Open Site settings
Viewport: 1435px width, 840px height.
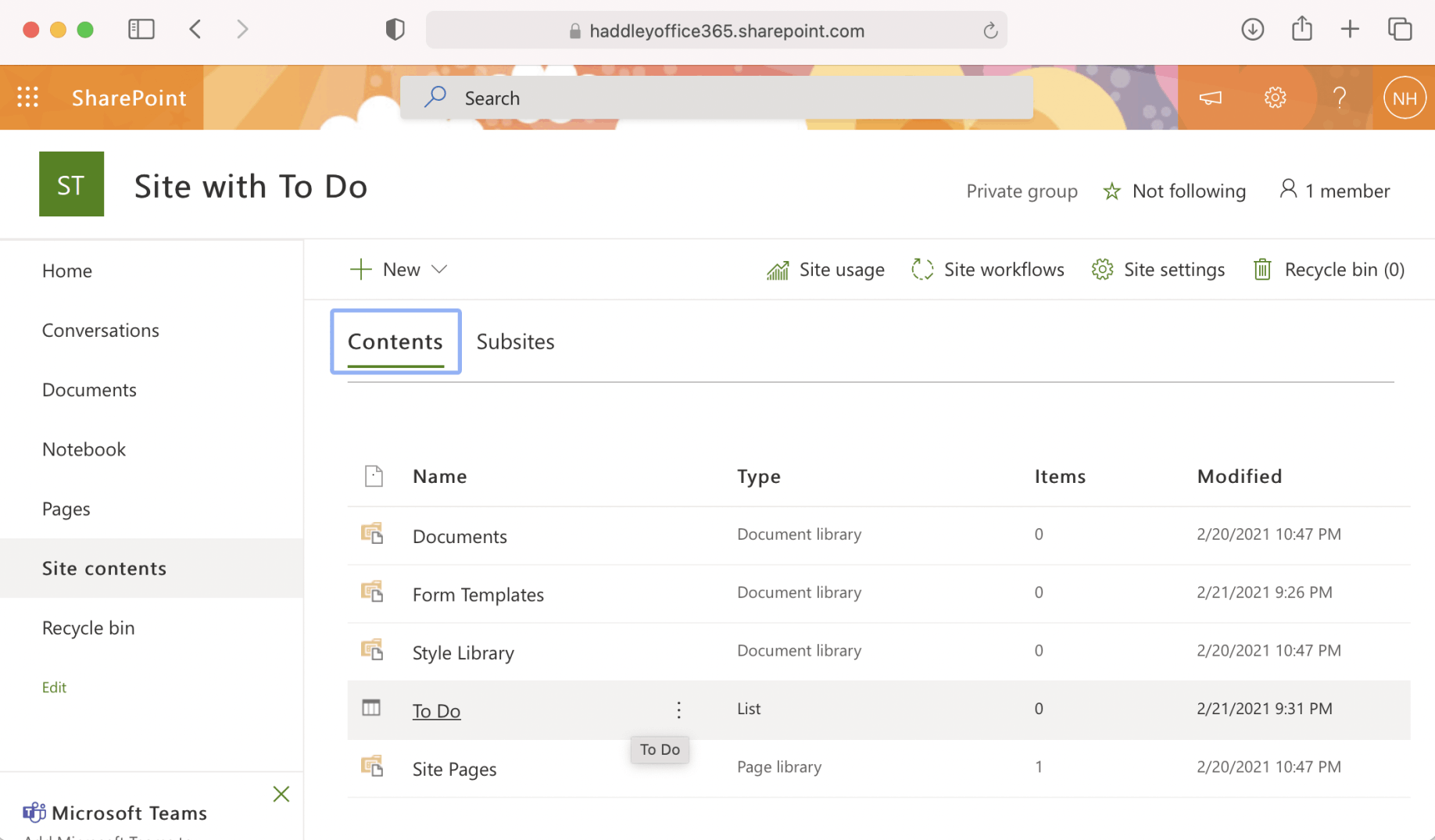pyautogui.click(x=1158, y=270)
